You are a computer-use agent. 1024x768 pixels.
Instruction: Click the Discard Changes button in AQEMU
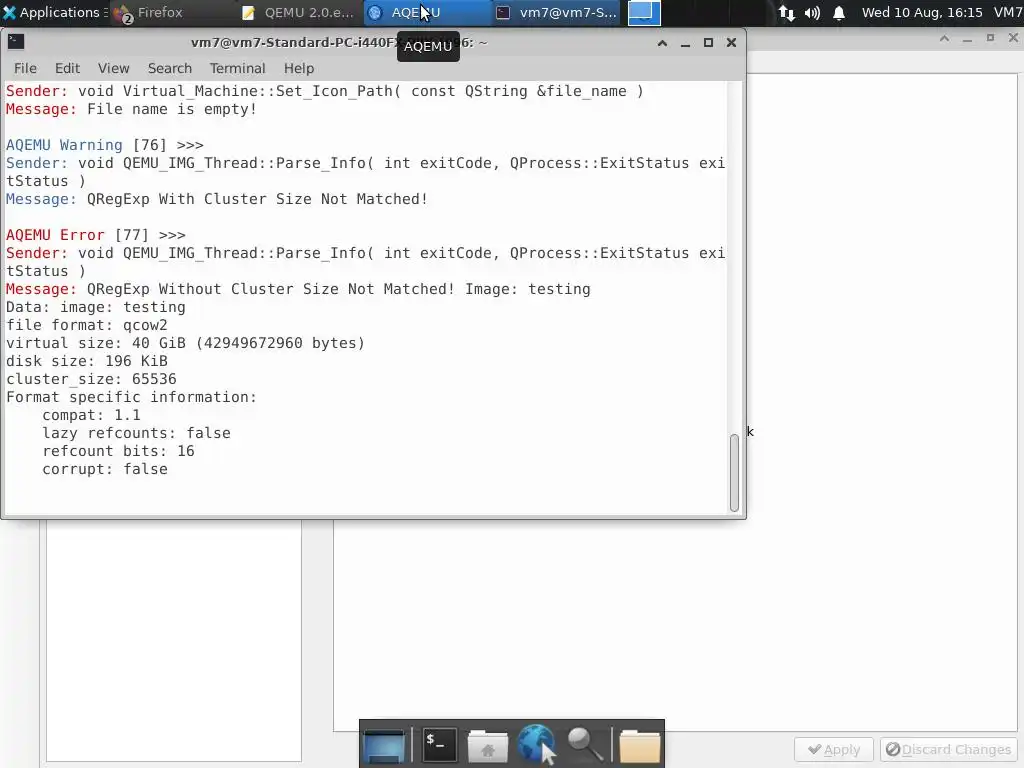(948, 749)
